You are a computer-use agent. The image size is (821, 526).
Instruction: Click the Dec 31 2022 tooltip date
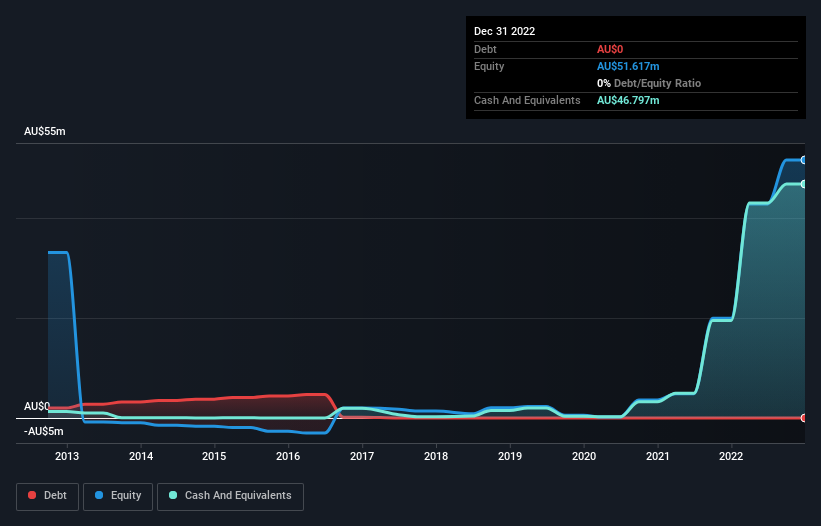(504, 31)
